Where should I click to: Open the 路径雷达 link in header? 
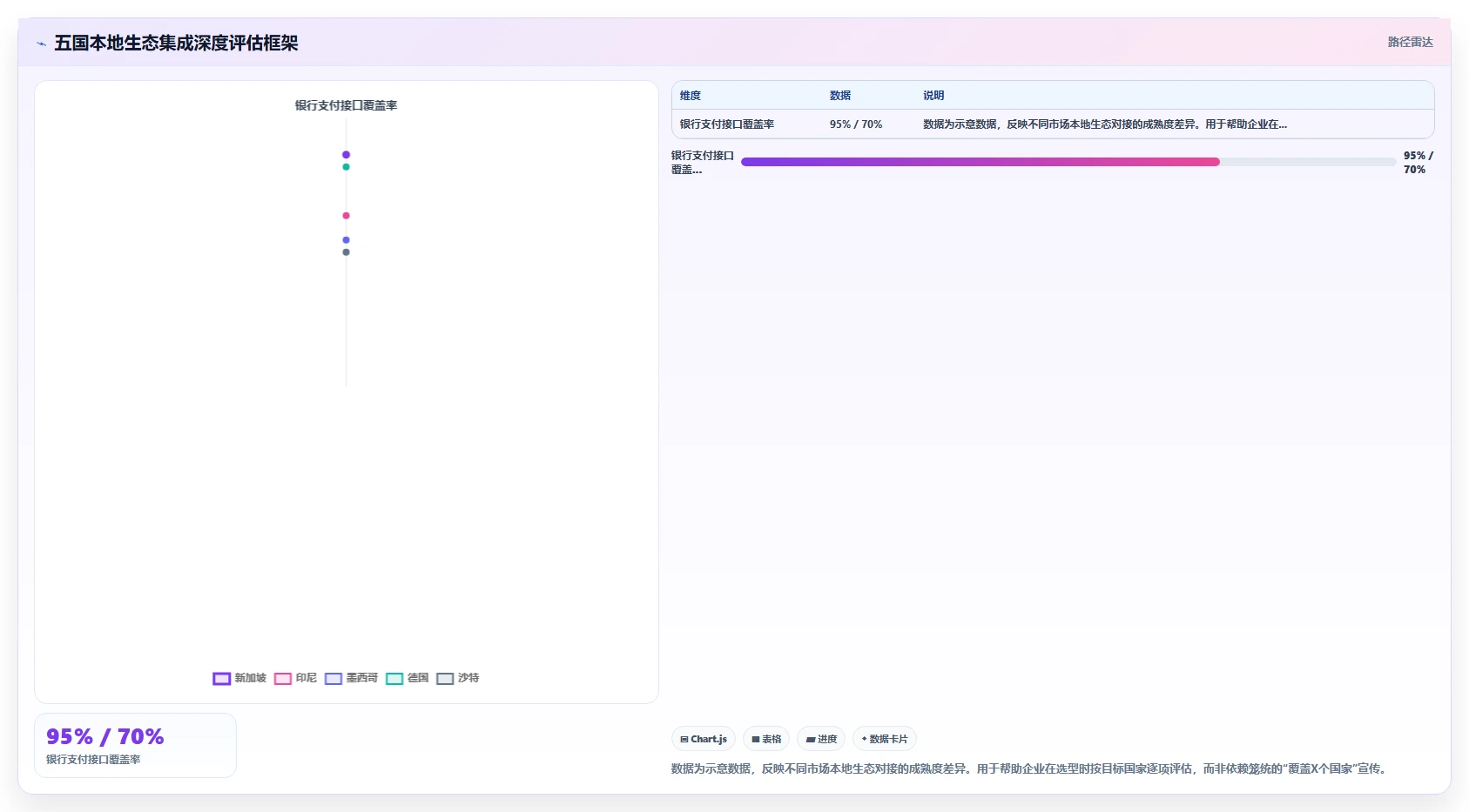[1410, 42]
